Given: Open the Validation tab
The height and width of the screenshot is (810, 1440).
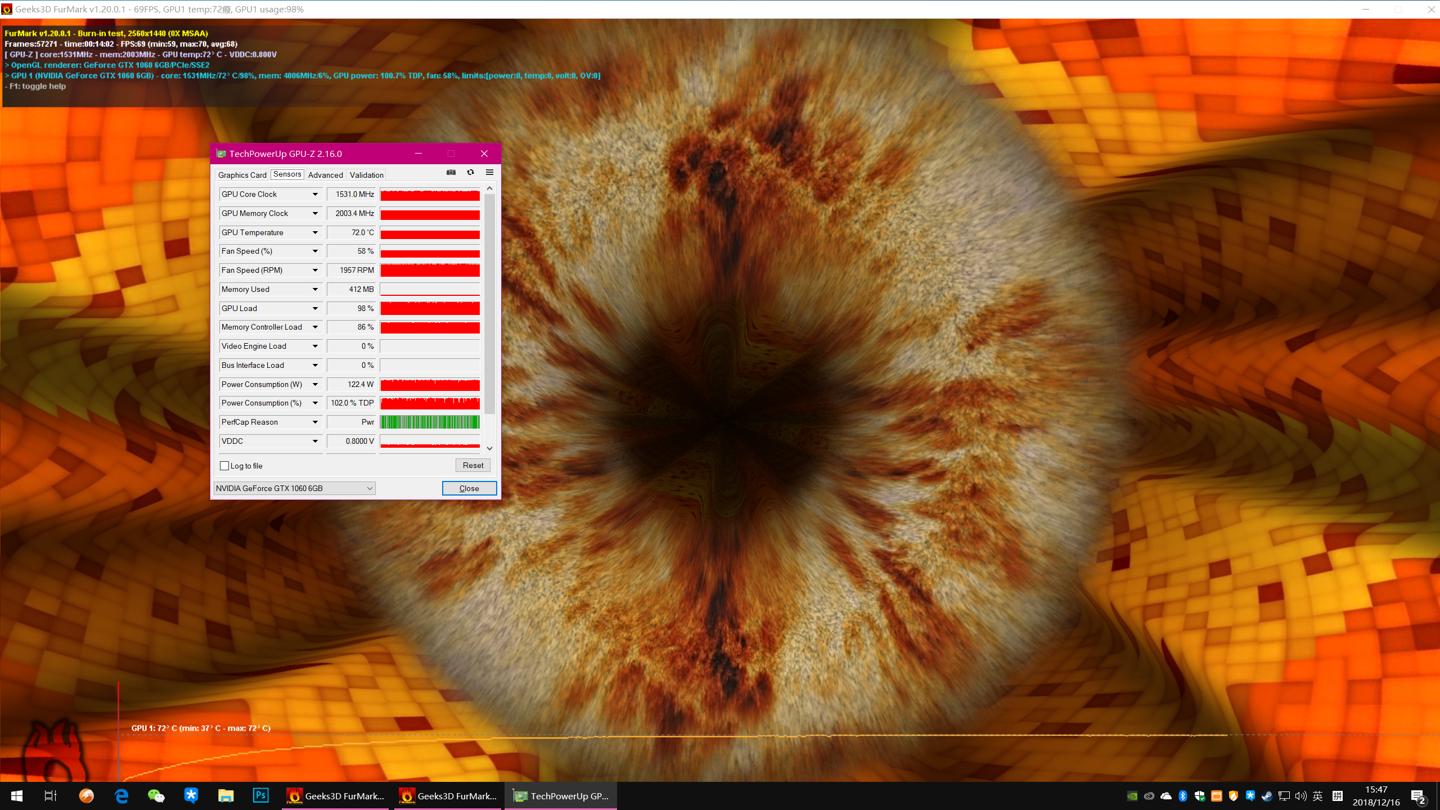Looking at the screenshot, I should 366,175.
